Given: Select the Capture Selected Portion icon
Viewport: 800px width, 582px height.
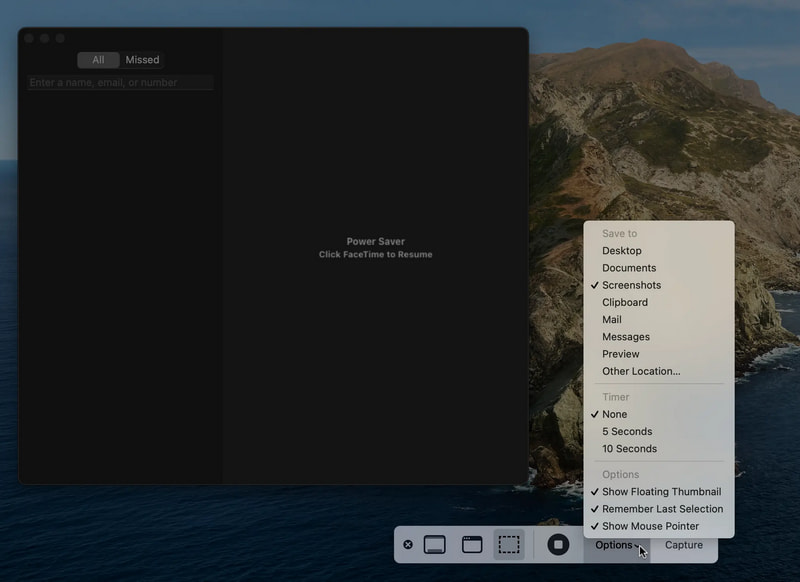Looking at the screenshot, I should 507,545.
